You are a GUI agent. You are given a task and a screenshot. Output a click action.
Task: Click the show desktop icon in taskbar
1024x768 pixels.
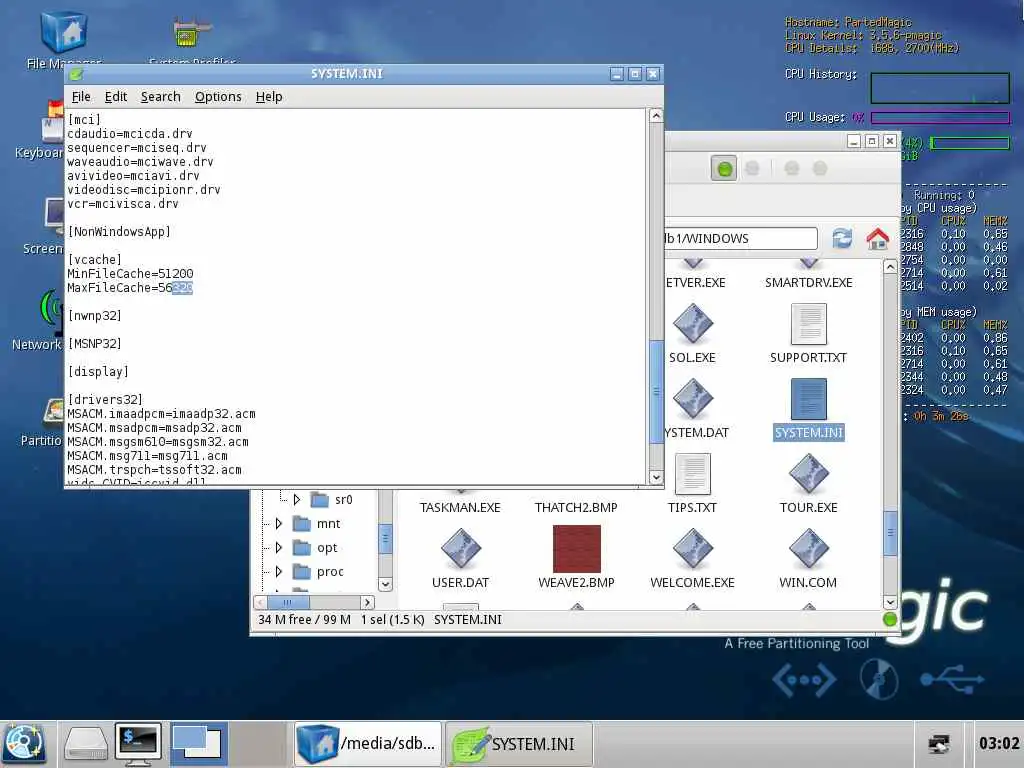click(198, 744)
